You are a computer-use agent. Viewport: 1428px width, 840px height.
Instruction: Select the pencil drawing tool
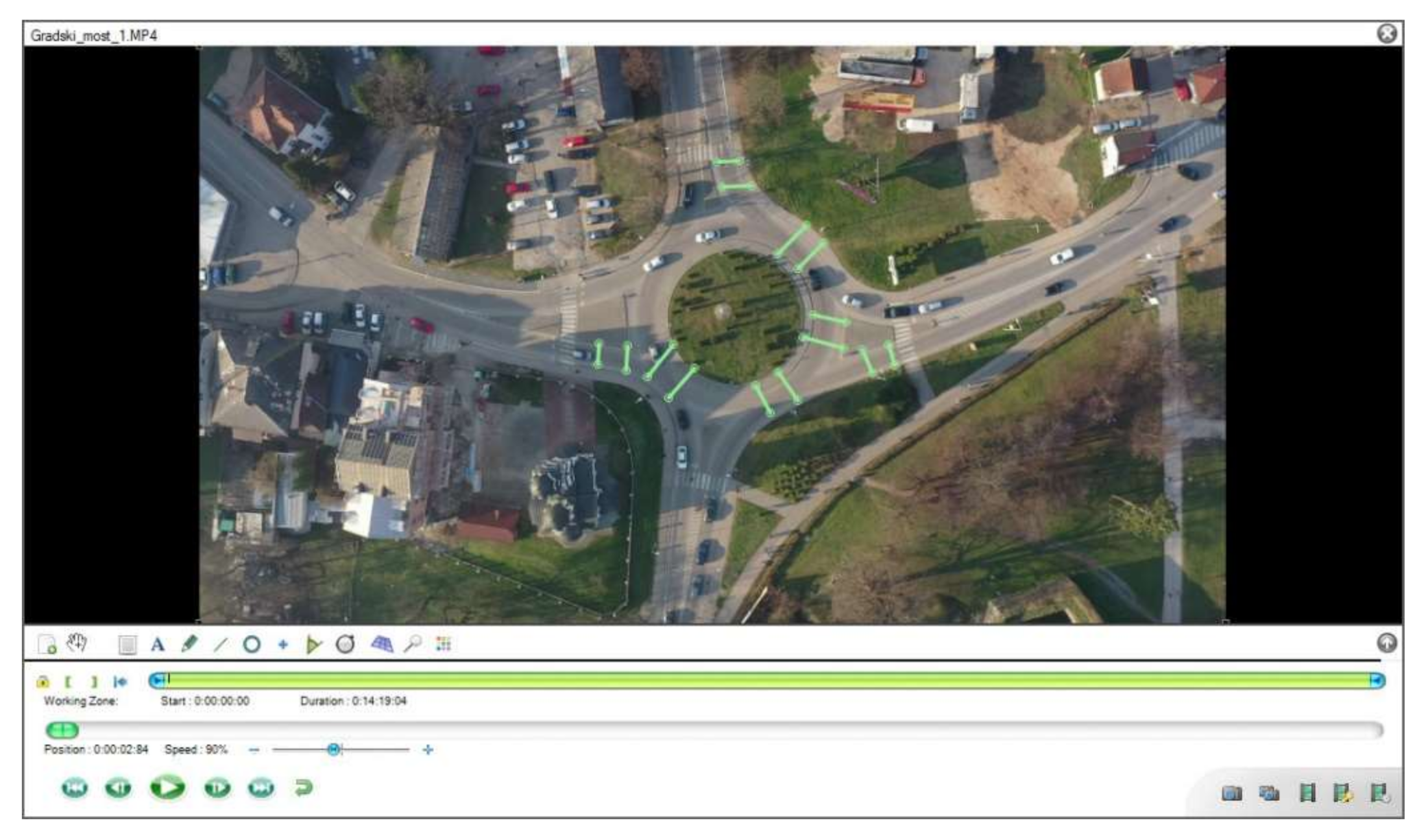coord(189,644)
